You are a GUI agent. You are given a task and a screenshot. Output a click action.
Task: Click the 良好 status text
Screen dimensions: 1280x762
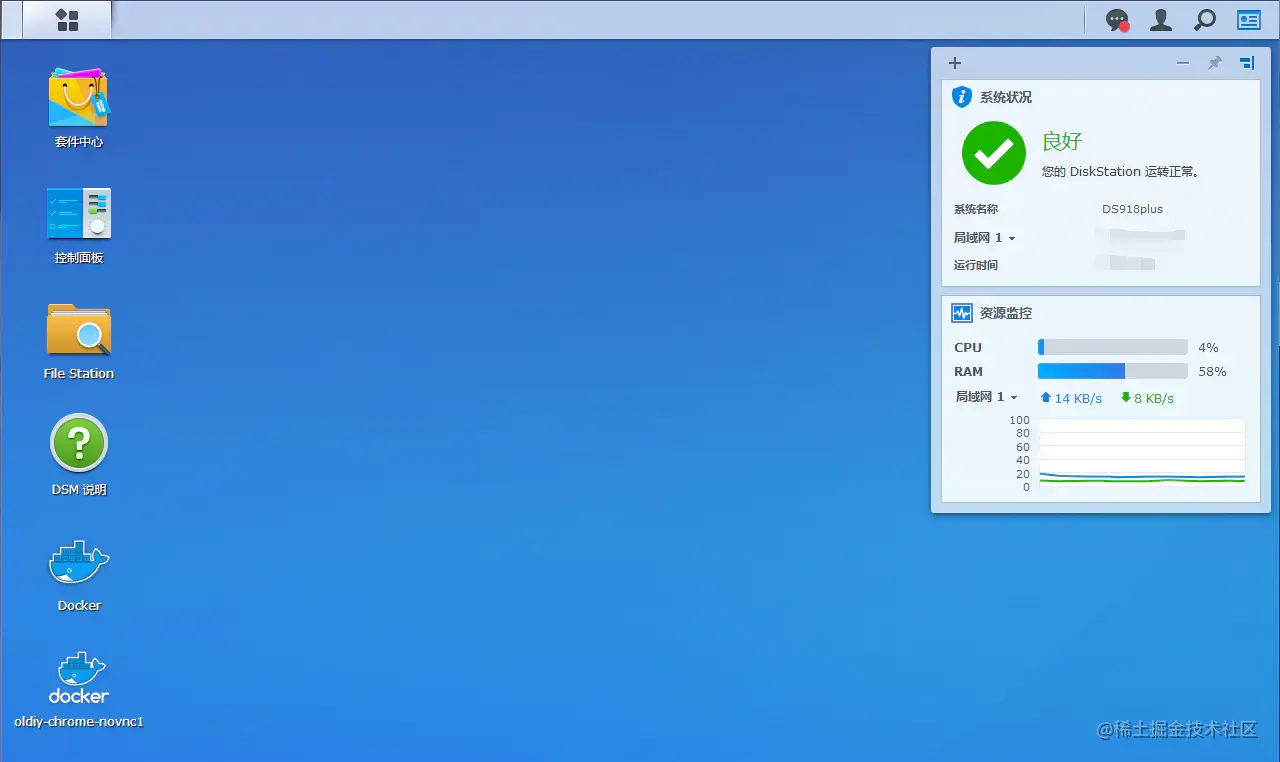click(1062, 141)
